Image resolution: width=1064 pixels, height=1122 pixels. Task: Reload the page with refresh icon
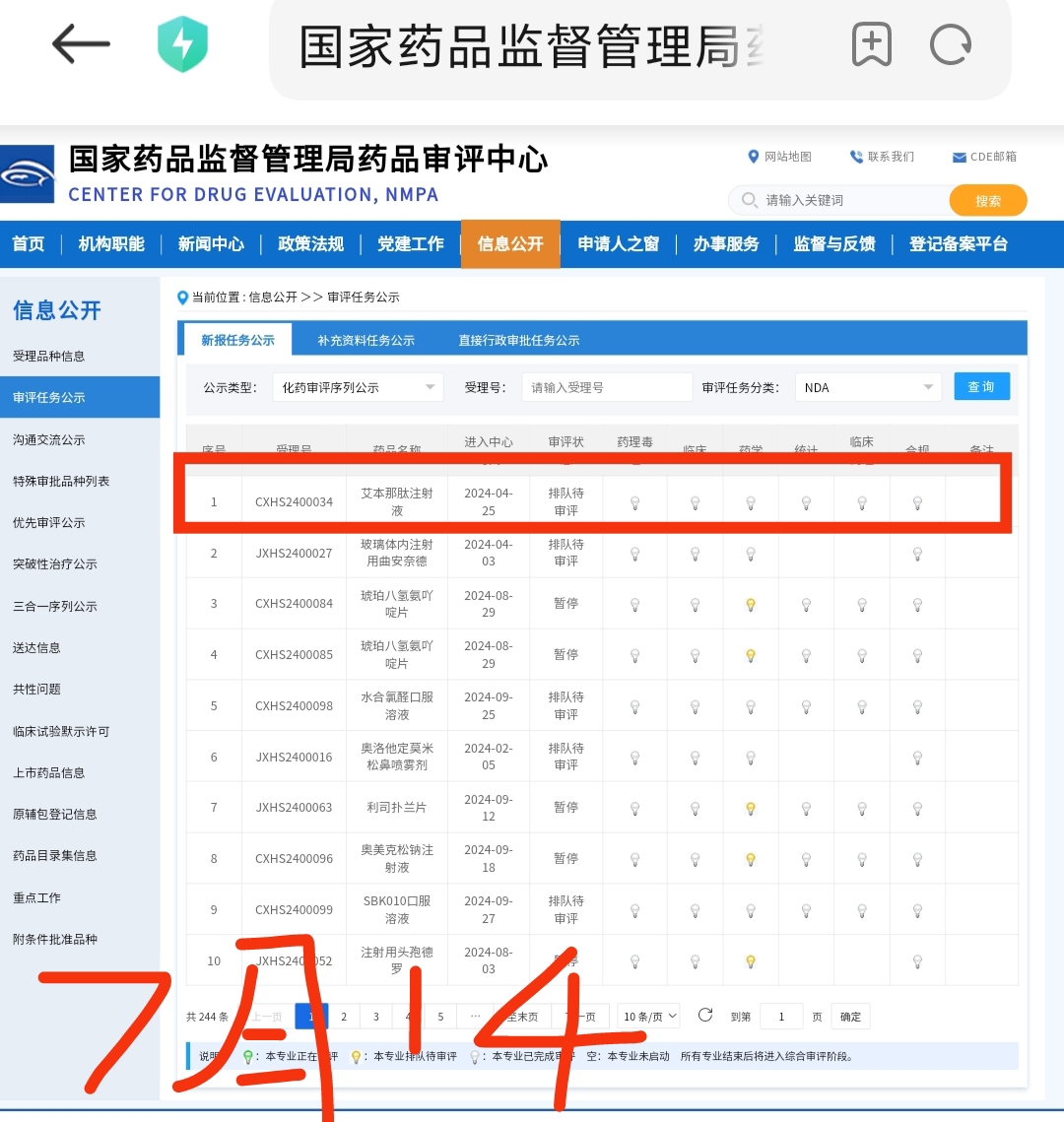(x=951, y=44)
